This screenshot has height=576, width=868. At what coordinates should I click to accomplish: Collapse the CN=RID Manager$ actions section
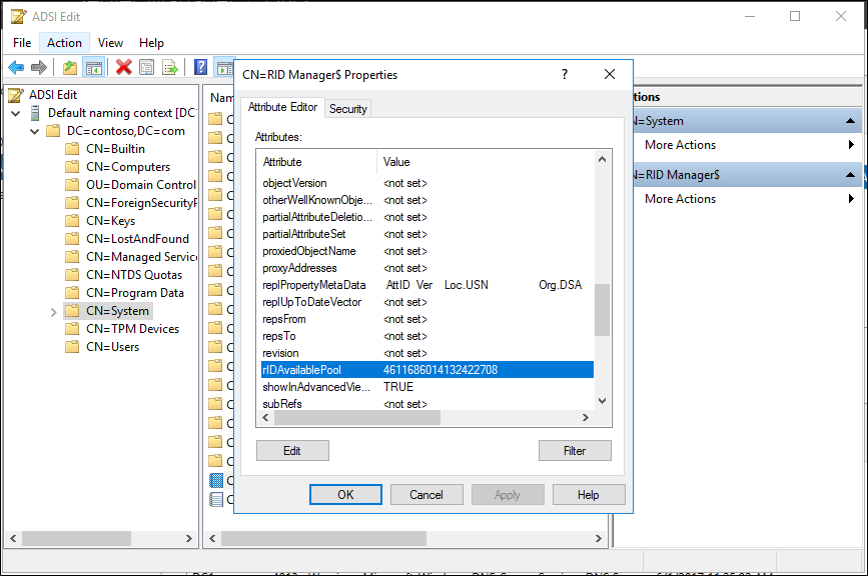(850, 175)
